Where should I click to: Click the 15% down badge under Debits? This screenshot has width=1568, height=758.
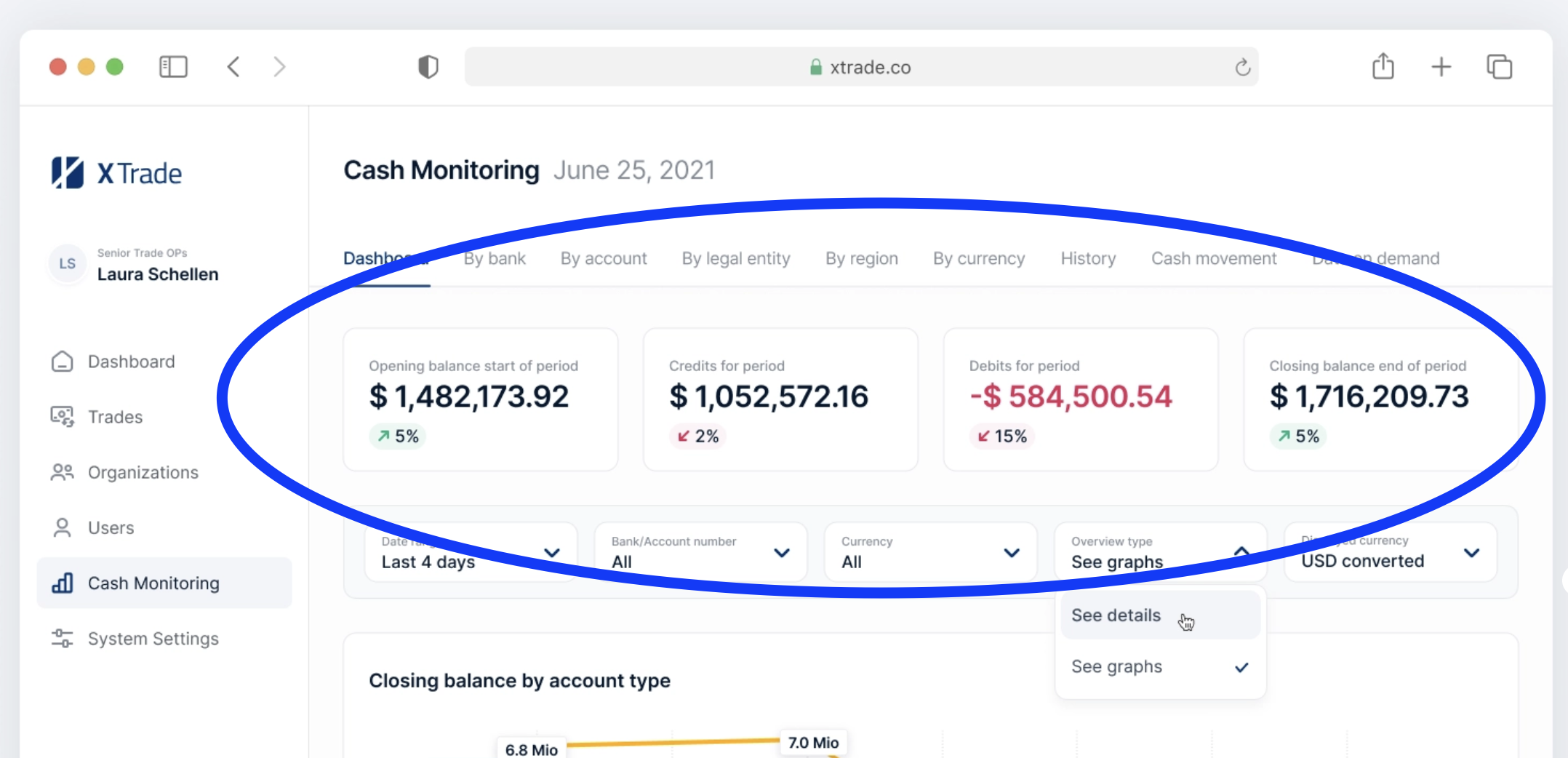point(1002,436)
